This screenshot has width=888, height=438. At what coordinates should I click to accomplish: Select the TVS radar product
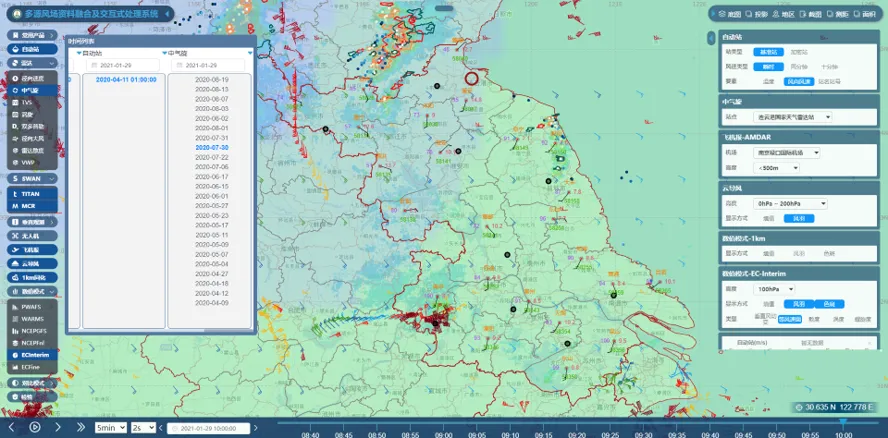[27, 102]
